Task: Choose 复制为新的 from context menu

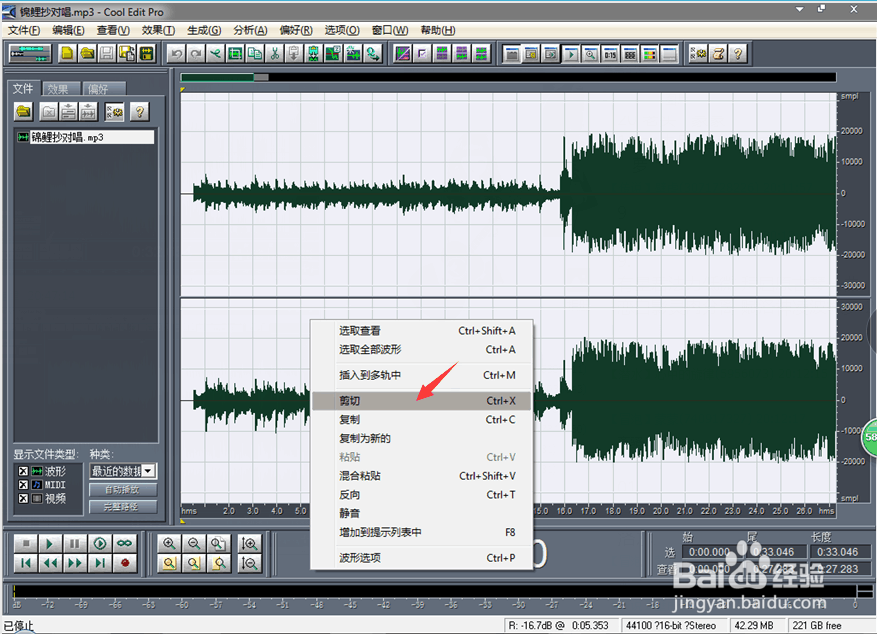Action: [x=422, y=438]
